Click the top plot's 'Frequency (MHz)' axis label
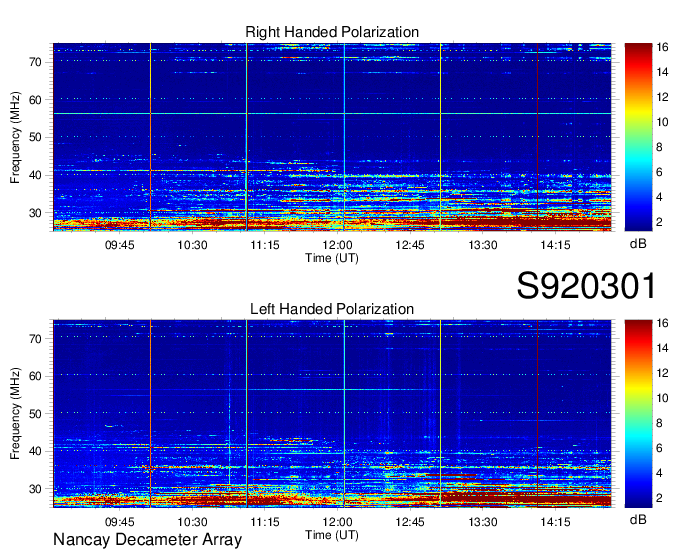680x552 pixels. point(15,137)
